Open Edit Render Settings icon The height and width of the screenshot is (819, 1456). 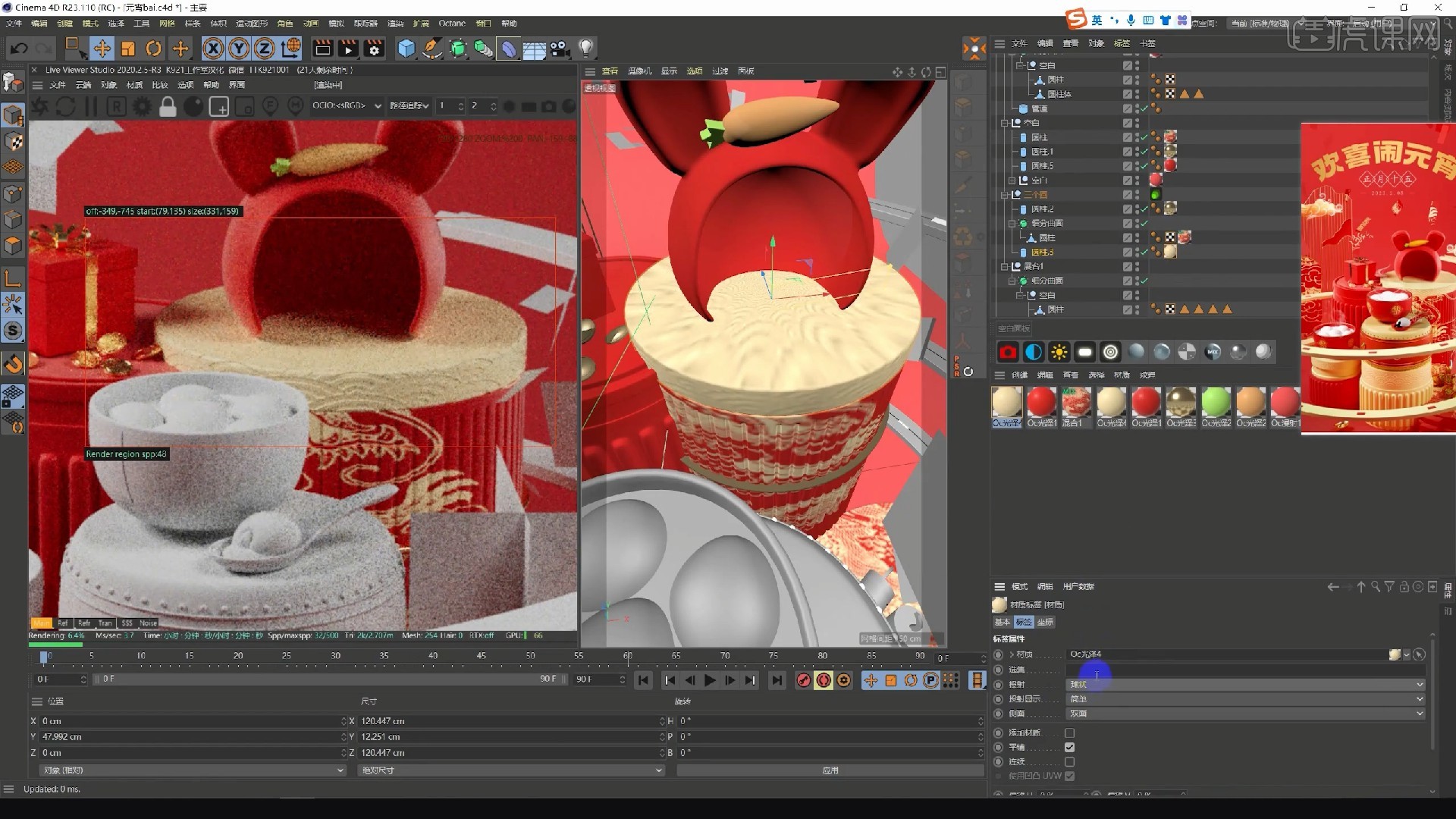pos(374,49)
